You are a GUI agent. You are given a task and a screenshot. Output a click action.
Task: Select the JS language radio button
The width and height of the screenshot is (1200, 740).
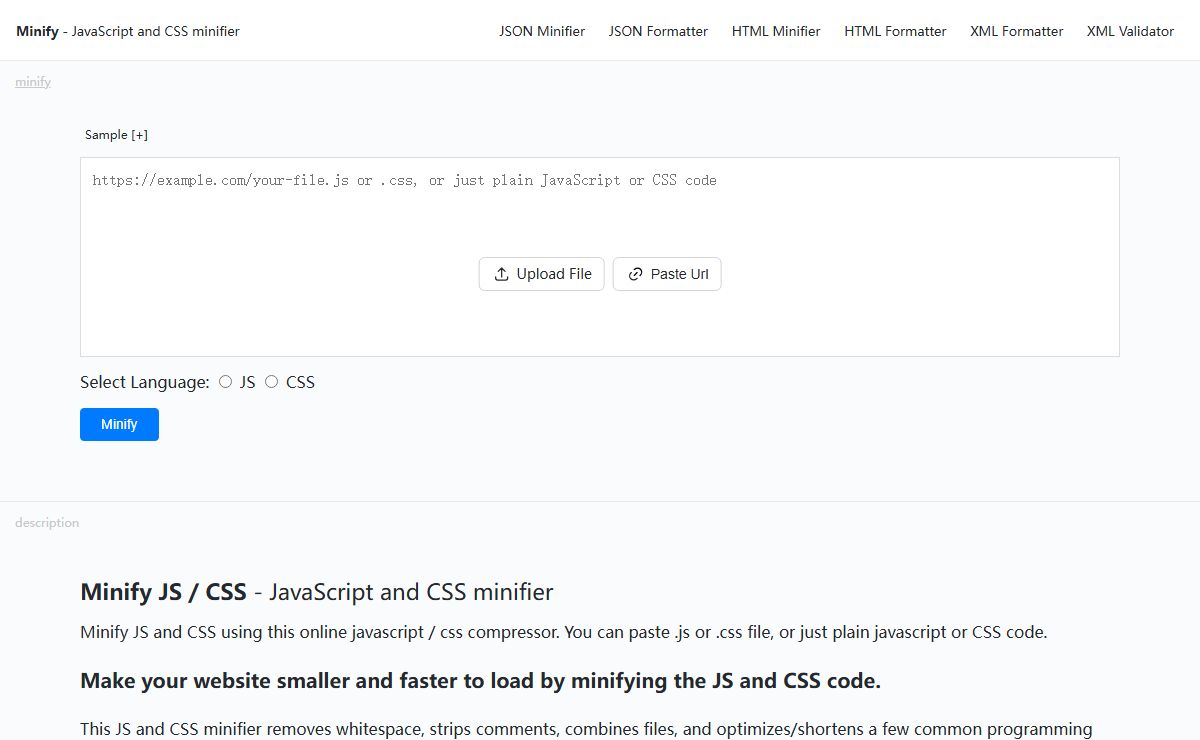[226, 382]
